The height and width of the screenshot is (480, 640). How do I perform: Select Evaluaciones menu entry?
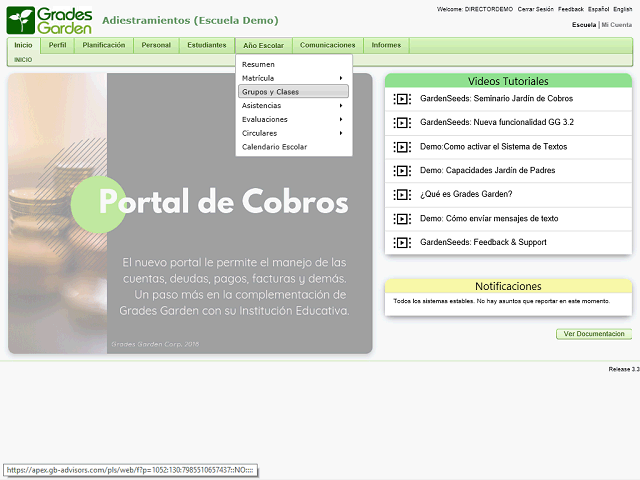coord(293,120)
